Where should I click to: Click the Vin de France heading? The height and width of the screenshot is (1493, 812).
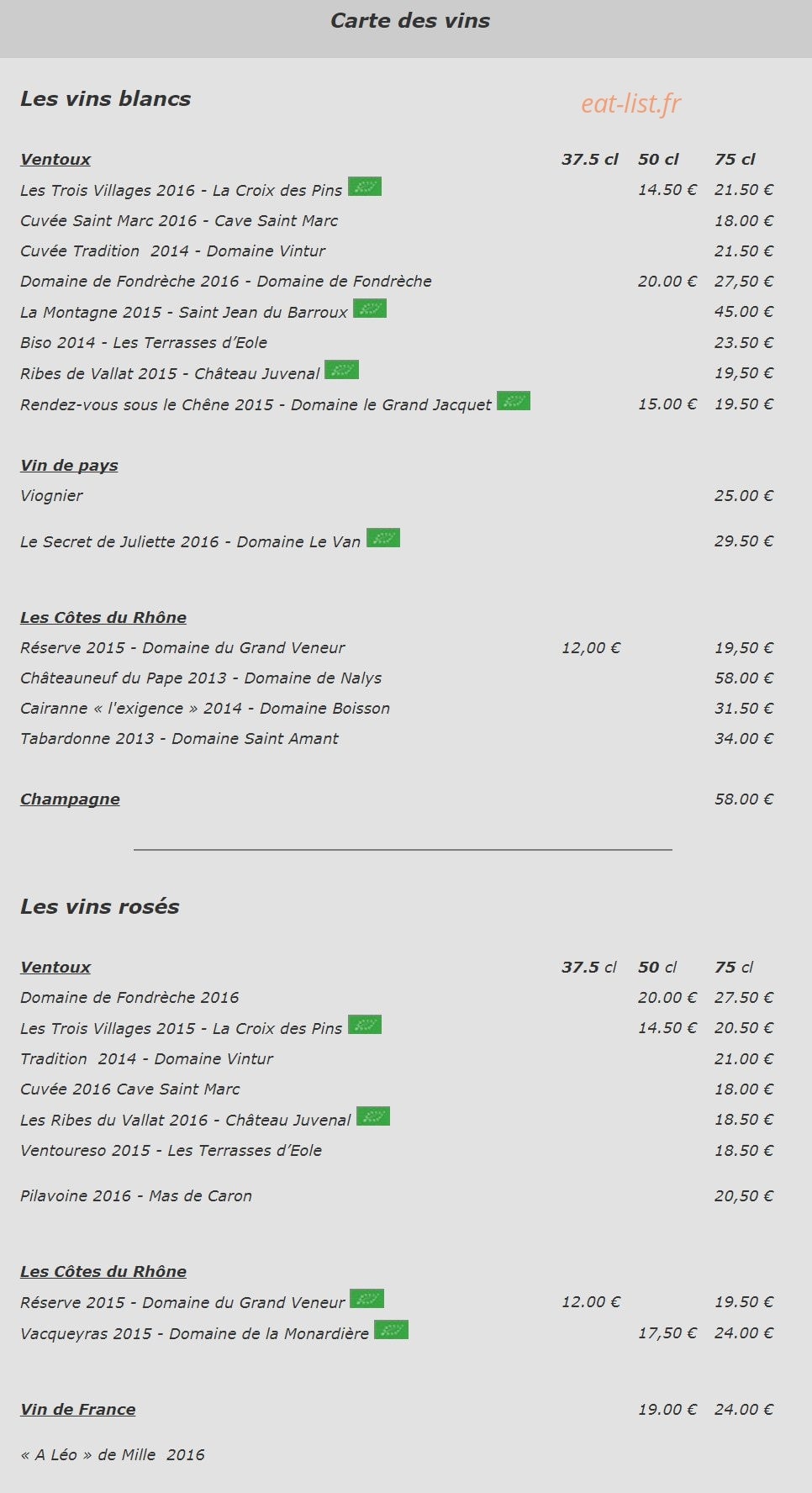78,1410
